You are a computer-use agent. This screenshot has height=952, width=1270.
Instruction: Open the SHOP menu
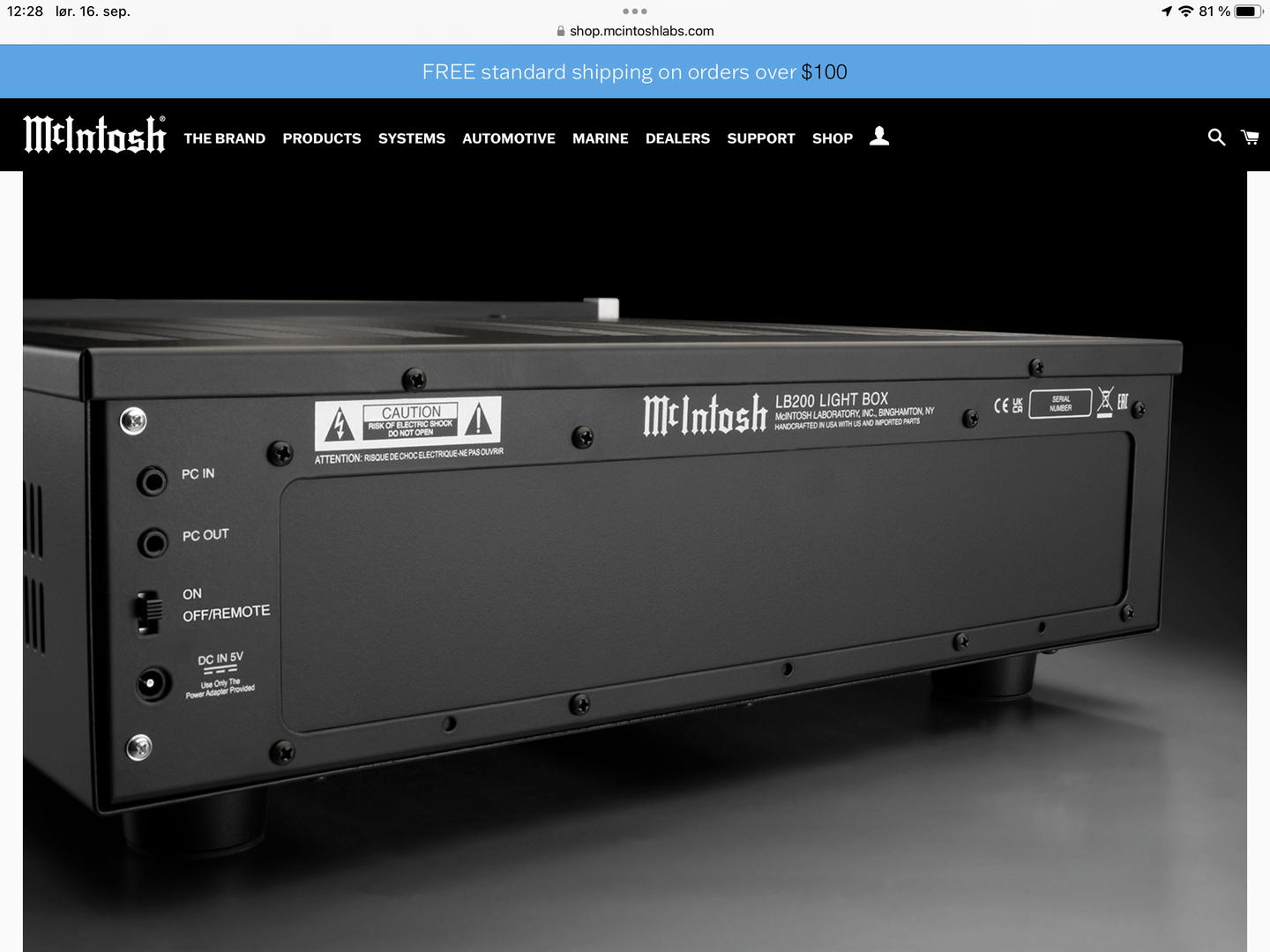[833, 138]
